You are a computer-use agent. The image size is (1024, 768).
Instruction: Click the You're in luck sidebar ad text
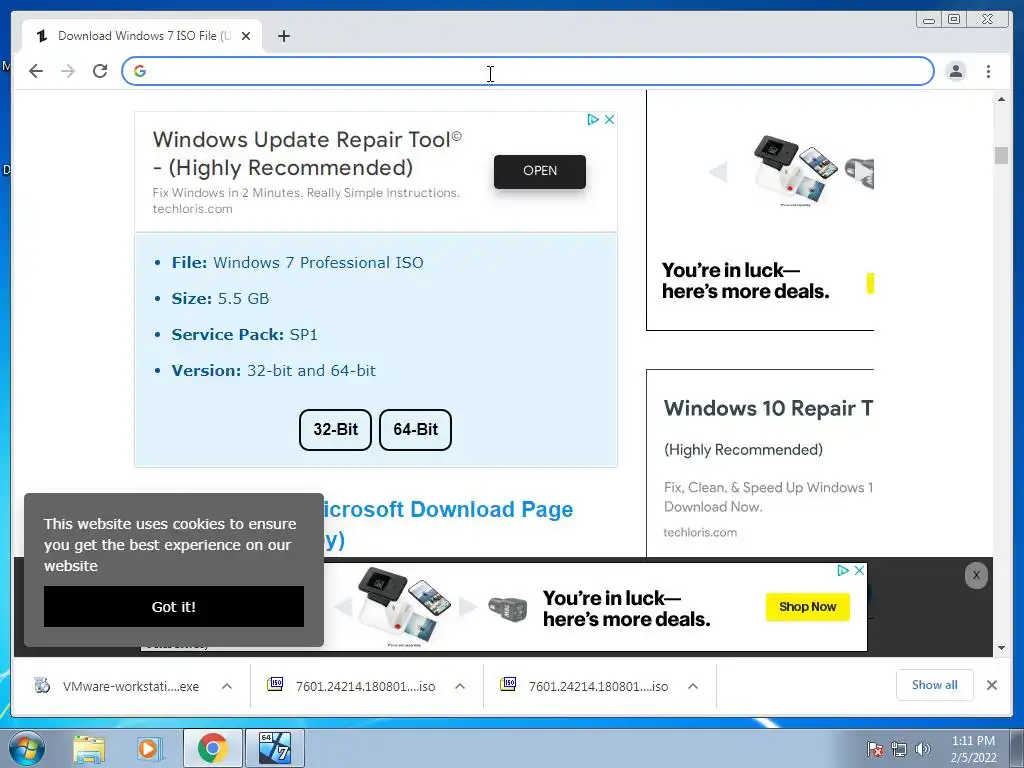pyautogui.click(x=745, y=281)
